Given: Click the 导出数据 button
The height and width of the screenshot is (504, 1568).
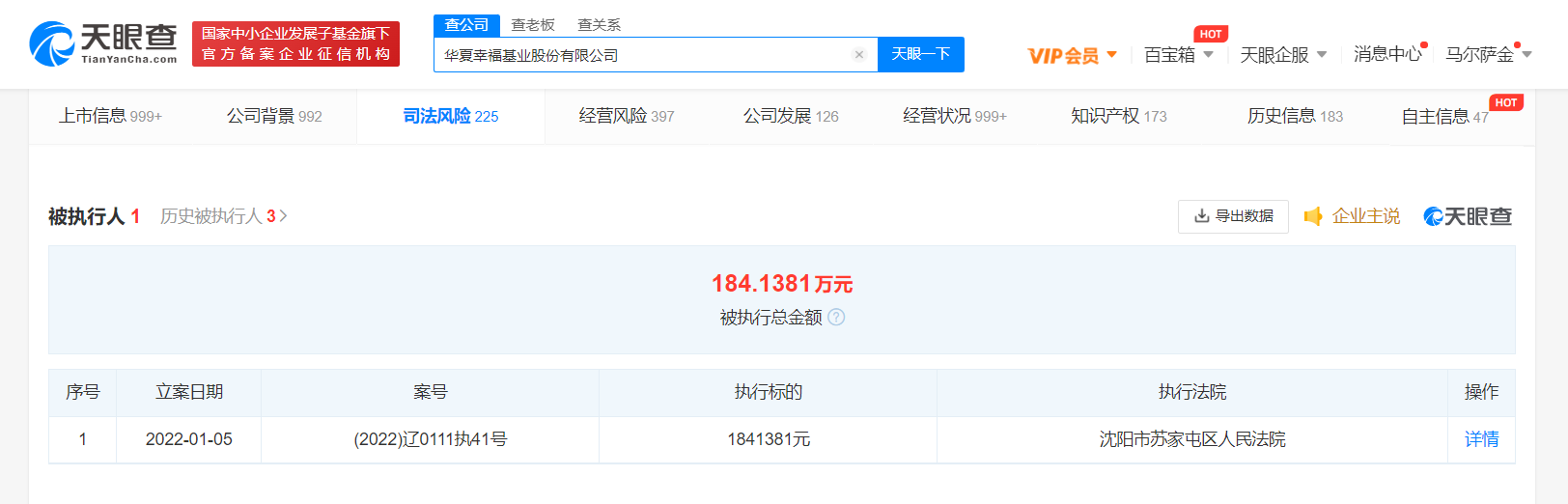Looking at the screenshot, I should pyautogui.click(x=1233, y=216).
